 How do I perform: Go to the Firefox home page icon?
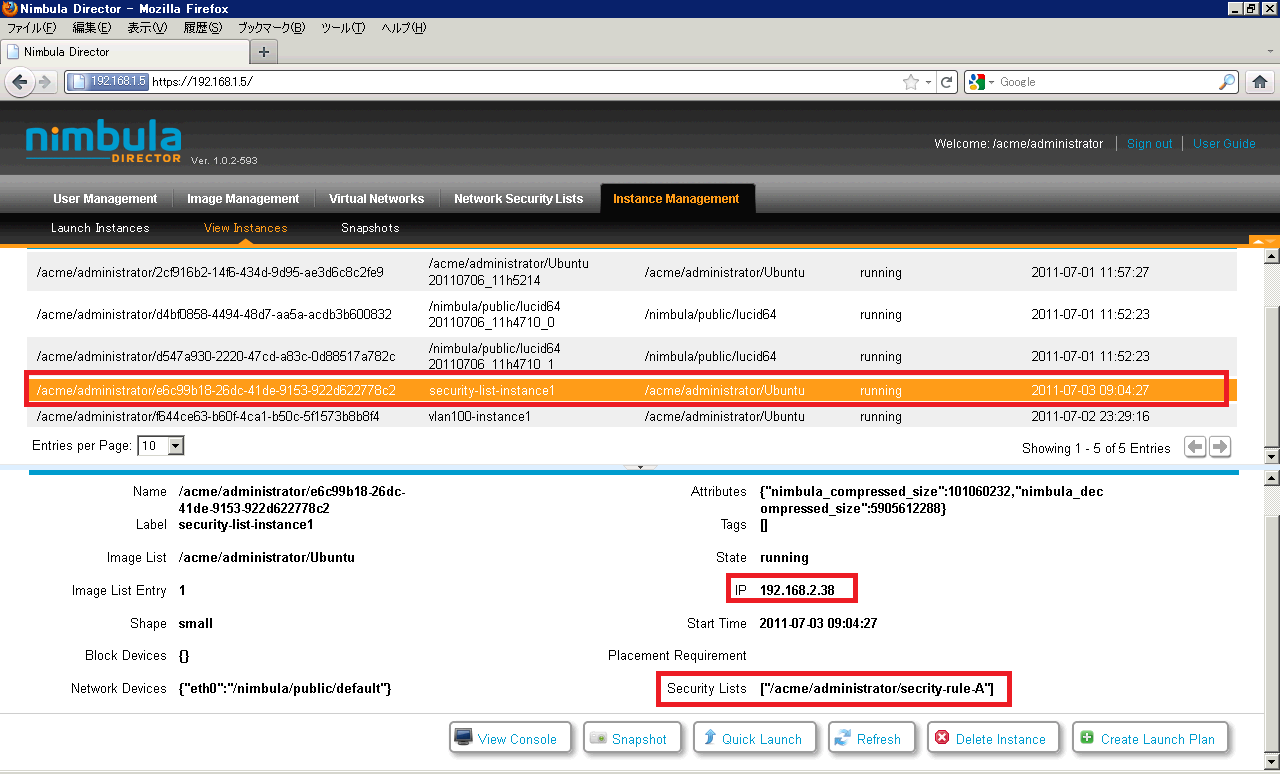[x=1260, y=82]
